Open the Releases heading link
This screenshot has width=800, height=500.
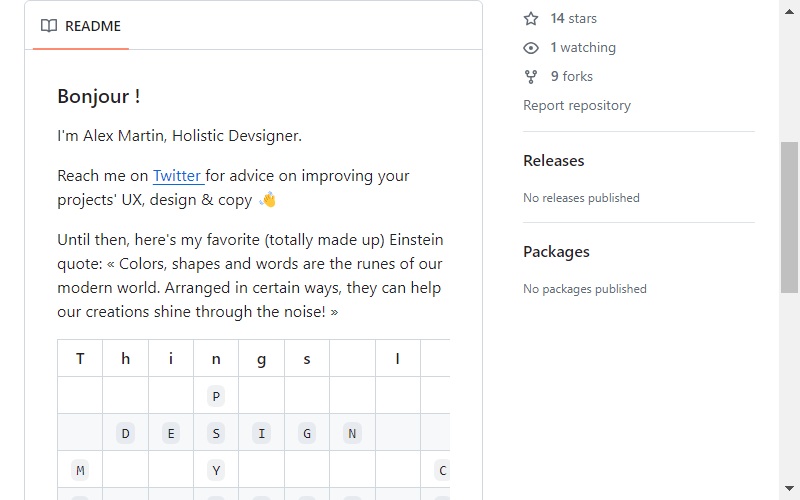coord(554,161)
